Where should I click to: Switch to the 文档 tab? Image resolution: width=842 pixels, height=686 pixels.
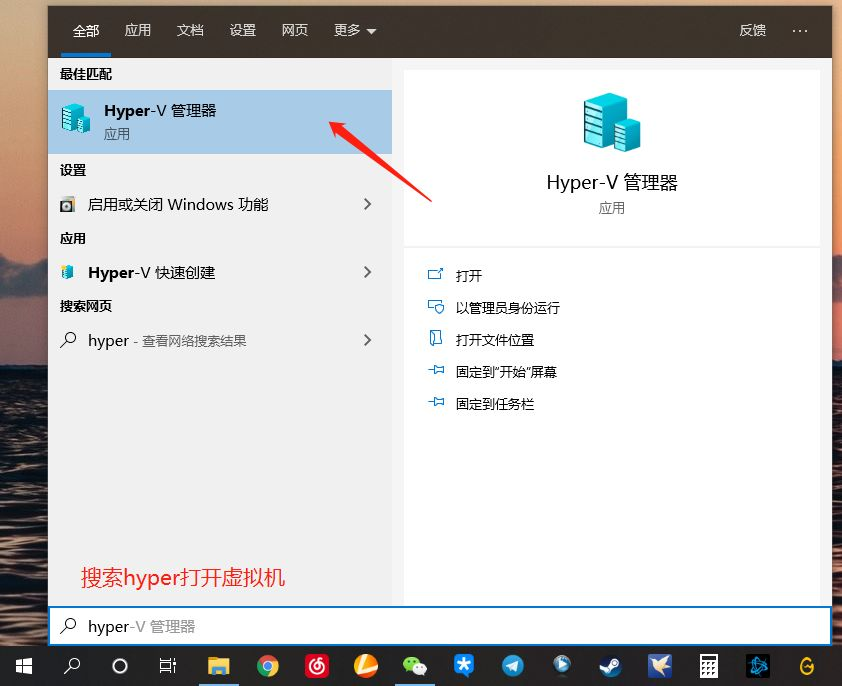190,30
